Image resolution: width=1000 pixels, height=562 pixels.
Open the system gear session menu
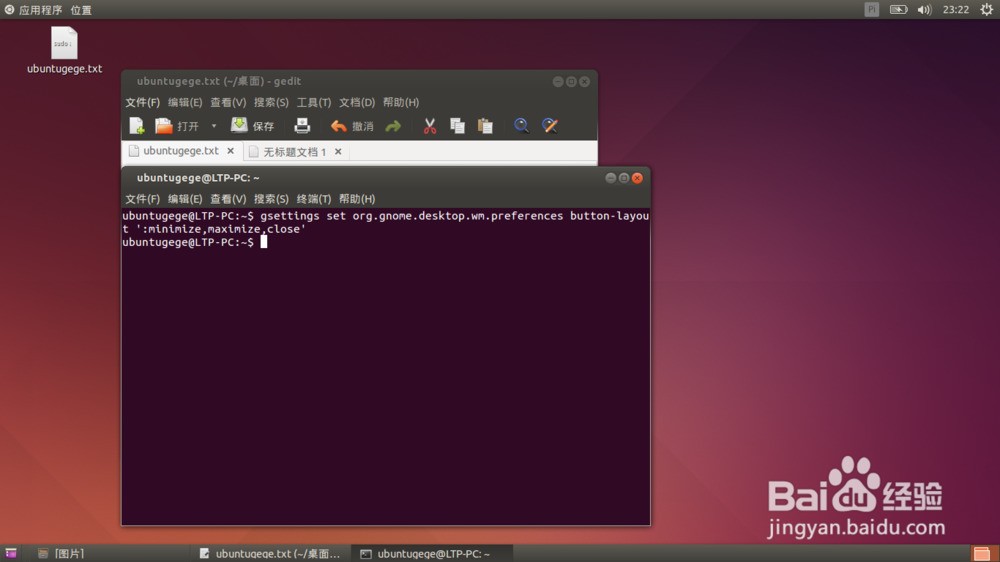tap(986, 9)
